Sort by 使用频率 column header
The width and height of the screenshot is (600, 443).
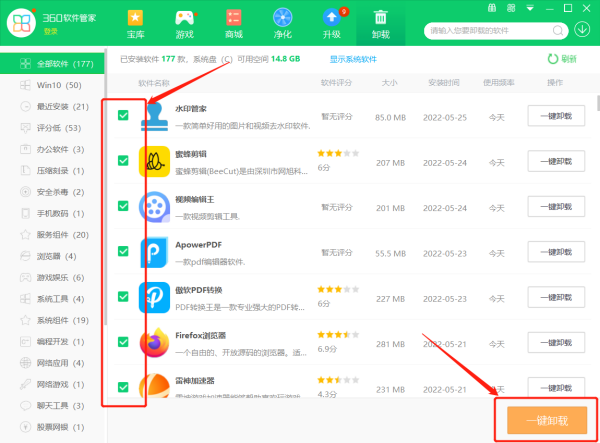pyautogui.click(x=499, y=83)
